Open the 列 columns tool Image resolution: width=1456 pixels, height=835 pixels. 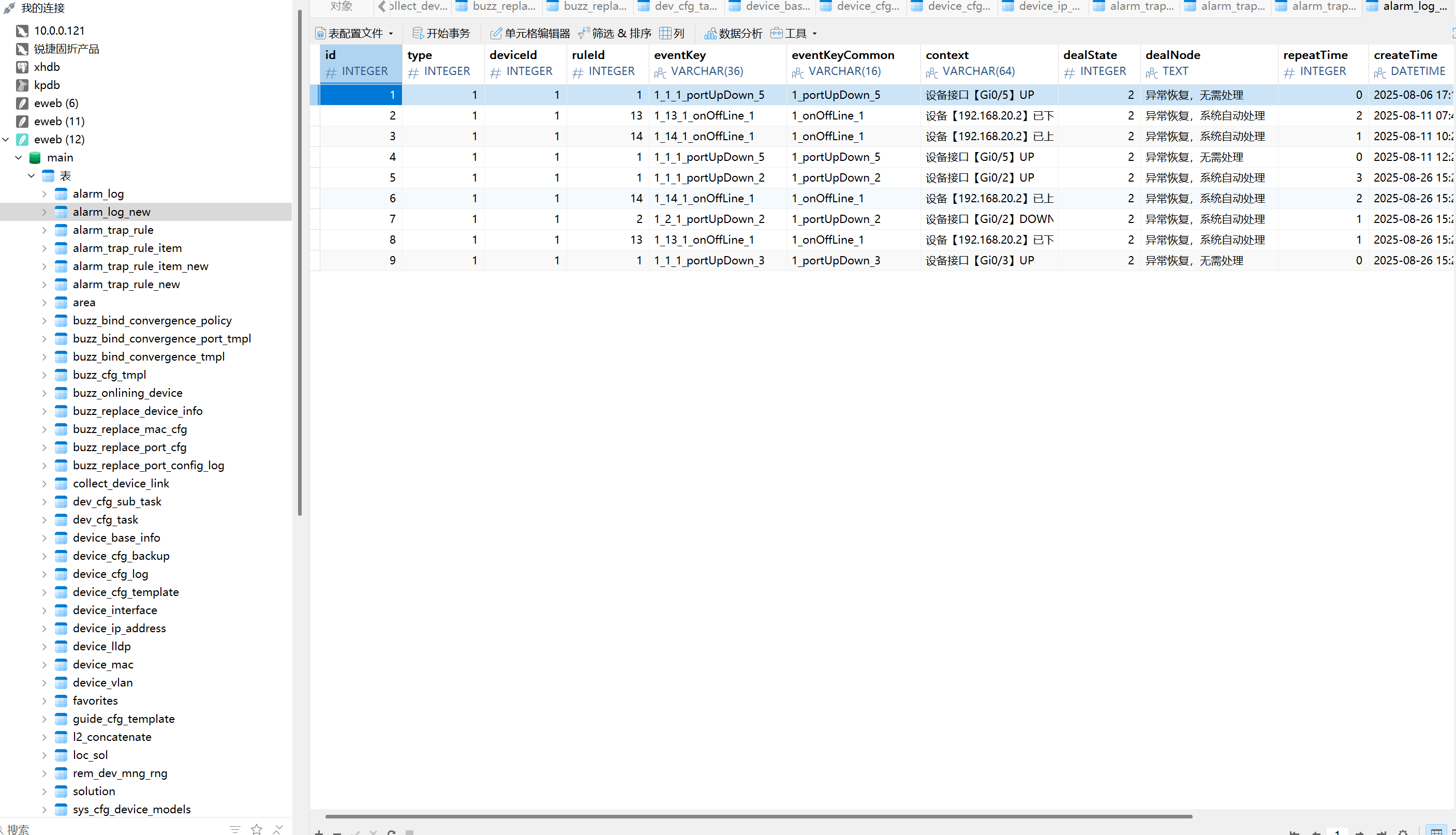pos(672,33)
